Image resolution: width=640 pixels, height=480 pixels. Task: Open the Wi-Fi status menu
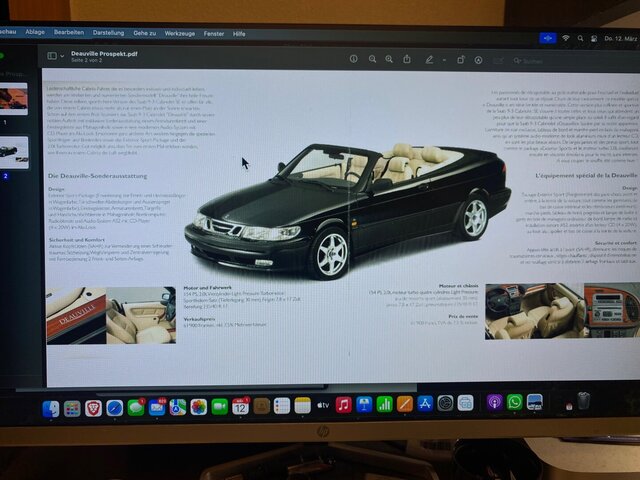coord(566,38)
